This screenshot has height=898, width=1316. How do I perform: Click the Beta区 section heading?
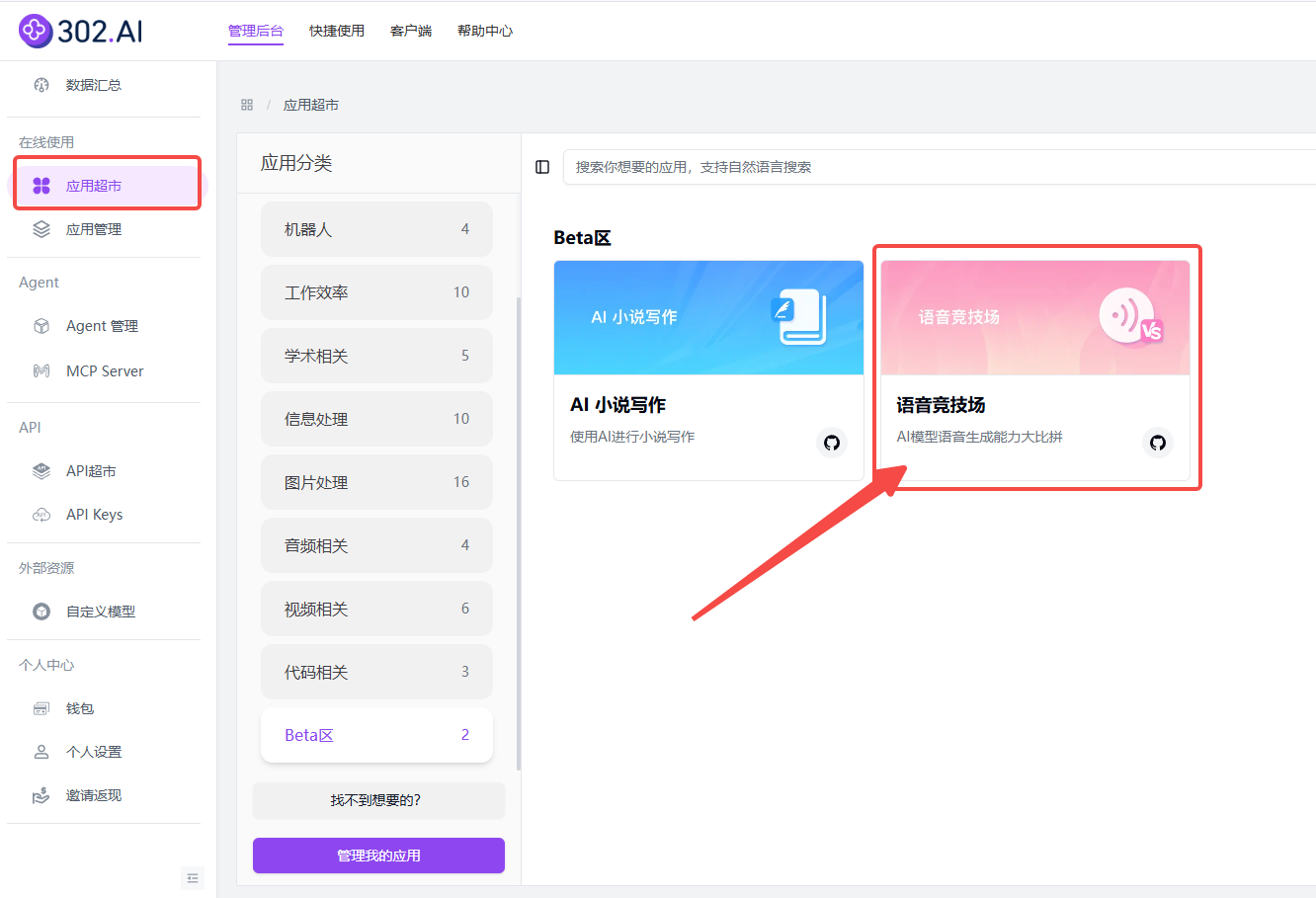[582, 238]
